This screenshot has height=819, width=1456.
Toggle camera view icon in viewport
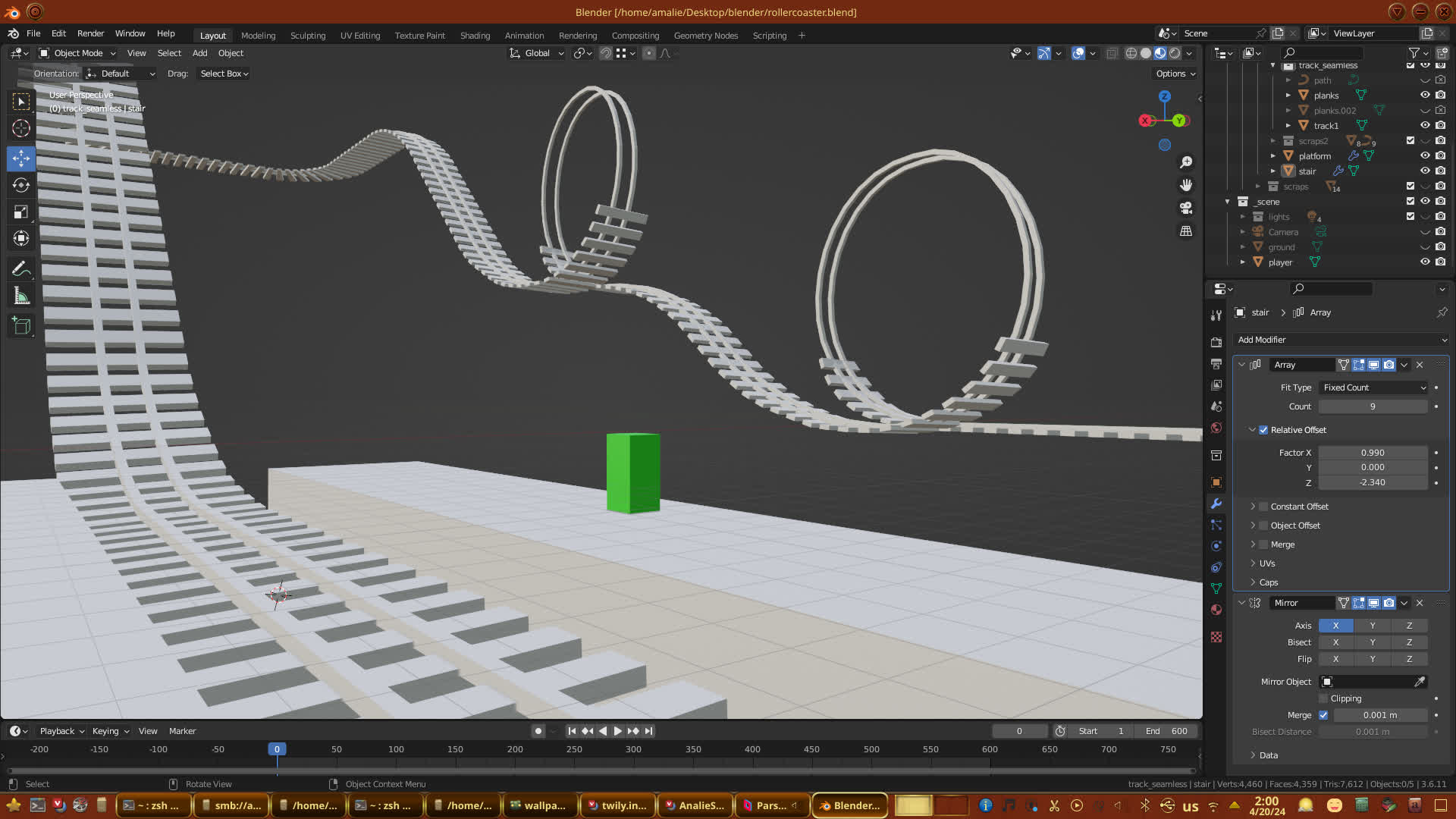pyautogui.click(x=1186, y=208)
